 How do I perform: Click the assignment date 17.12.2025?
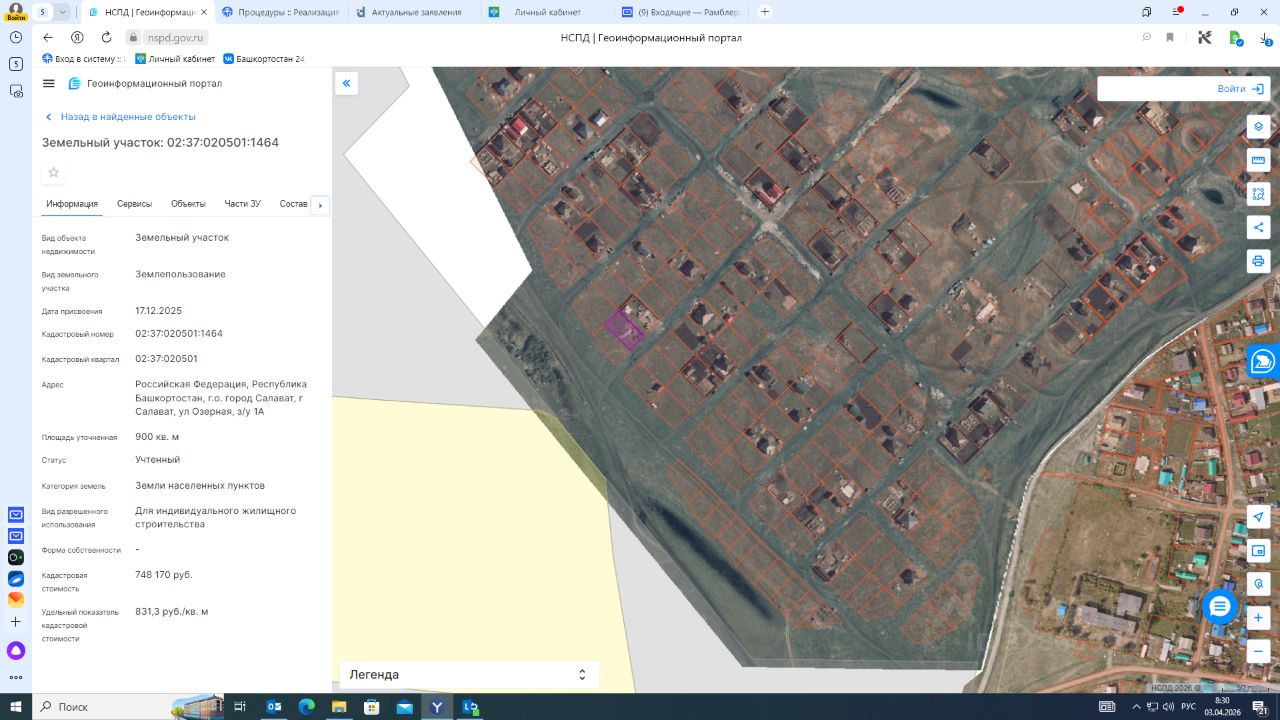[159, 311]
